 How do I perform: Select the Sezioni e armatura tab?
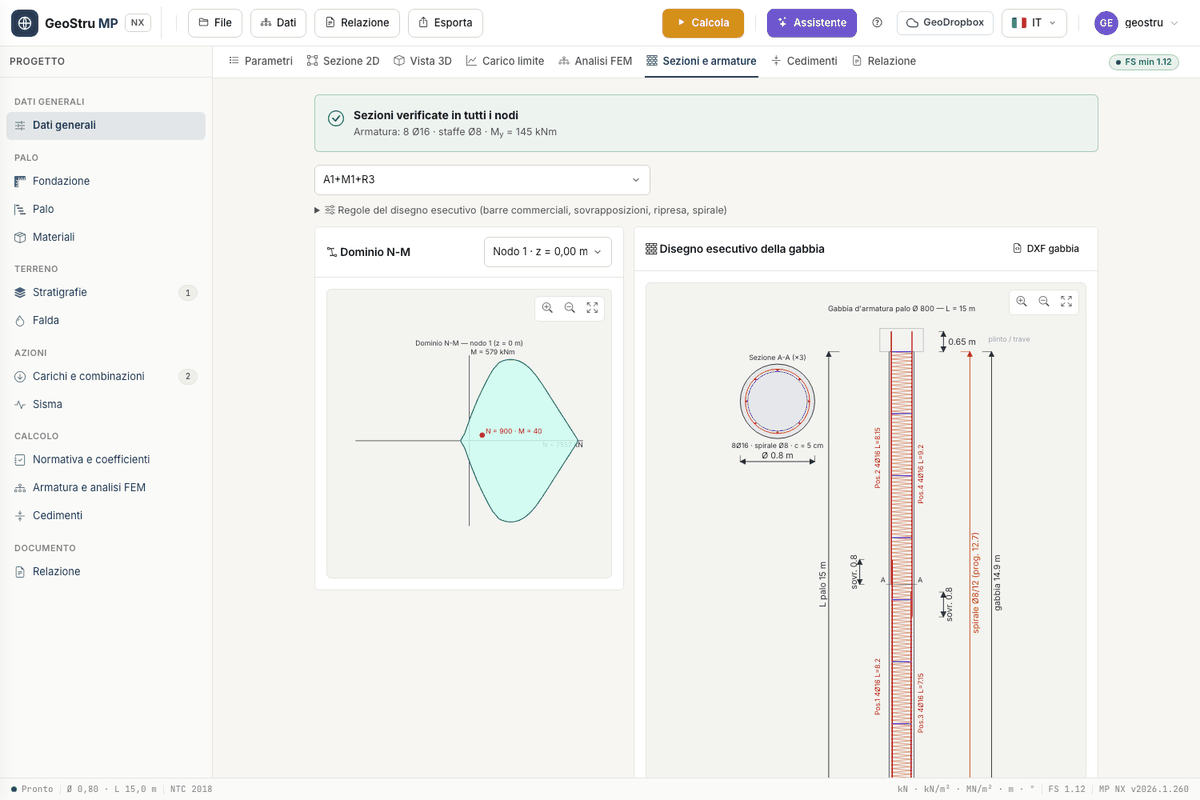point(701,61)
